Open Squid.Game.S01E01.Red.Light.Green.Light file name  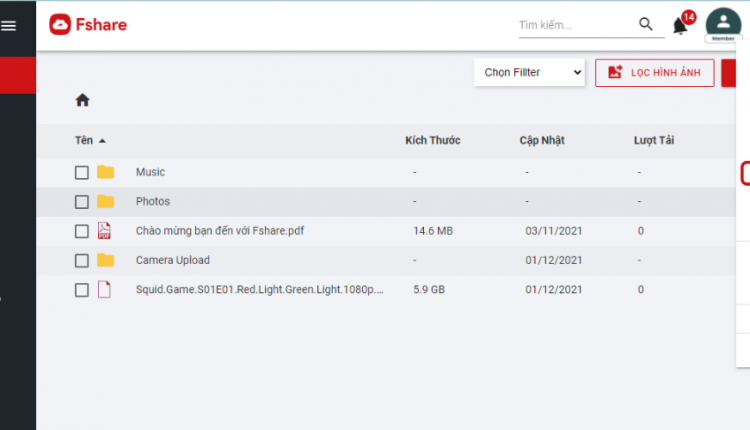(260, 289)
